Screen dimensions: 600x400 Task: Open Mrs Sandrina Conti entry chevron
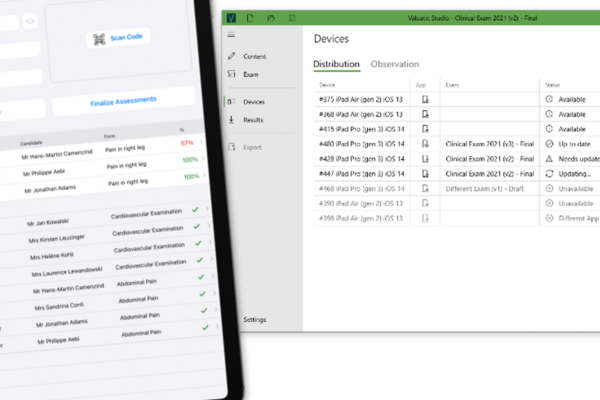point(215,293)
